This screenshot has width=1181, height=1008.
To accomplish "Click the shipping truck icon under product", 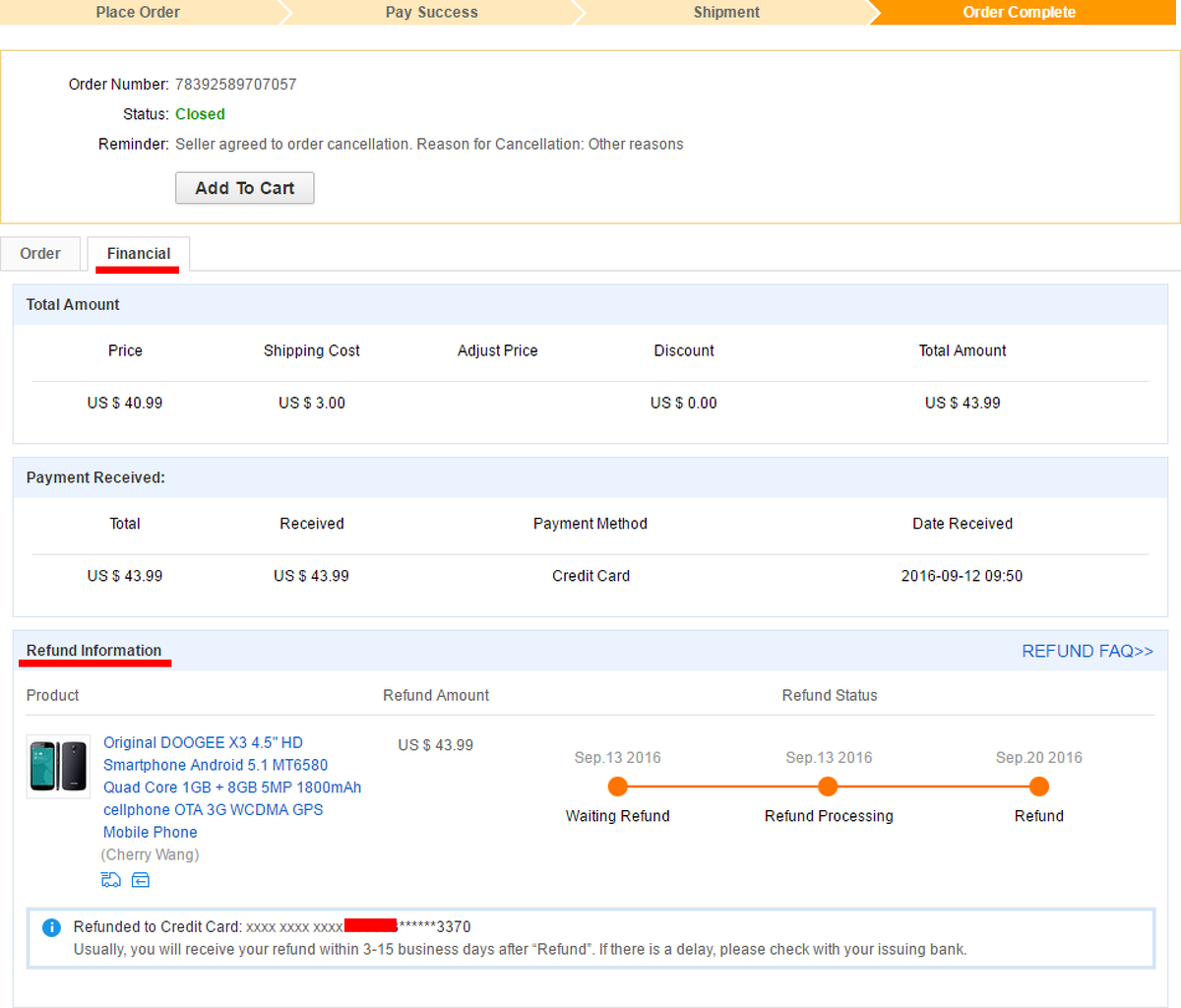I will click(111, 880).
